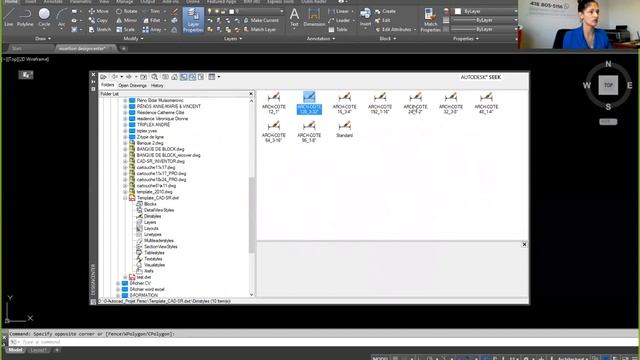Screen dimensions: 640x360
Task: Select Dimstyles under Template_CAD-SR.dwt
Action: coord(153,216)
